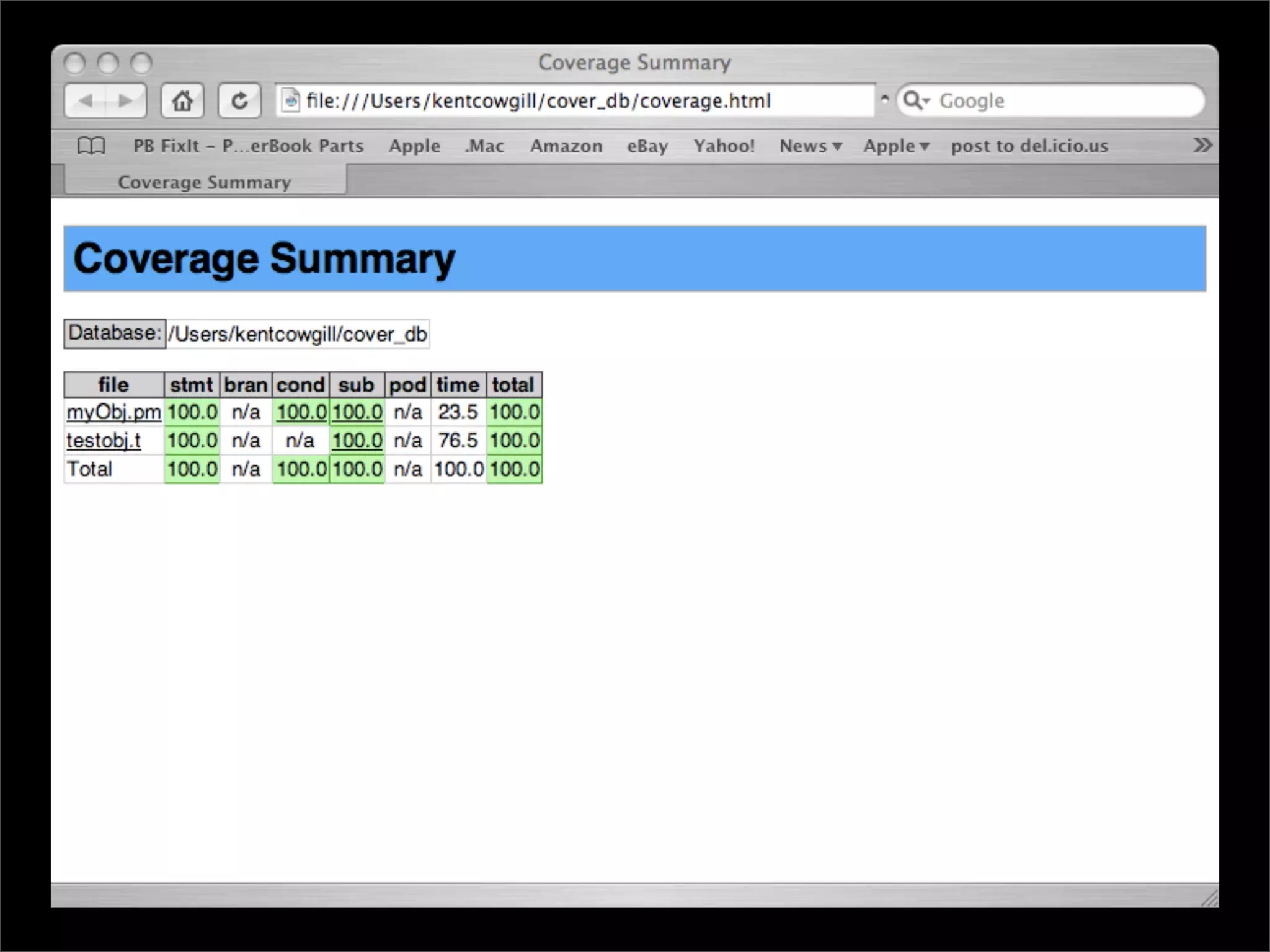The image size is (1270, 952).
Task: Minimize the Safari window
Action: [108, 63]
